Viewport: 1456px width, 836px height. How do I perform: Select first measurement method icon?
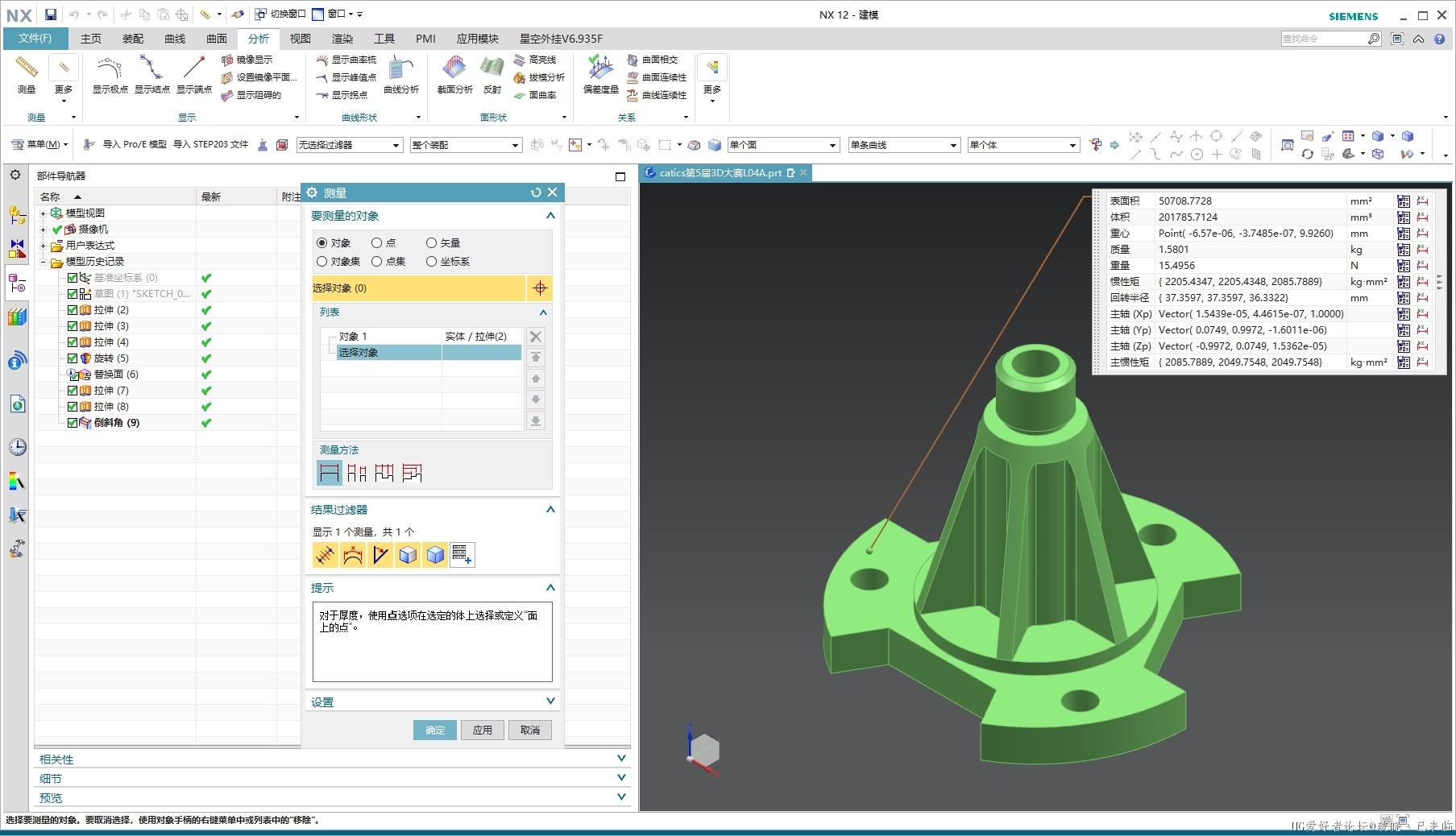(330, 473)
